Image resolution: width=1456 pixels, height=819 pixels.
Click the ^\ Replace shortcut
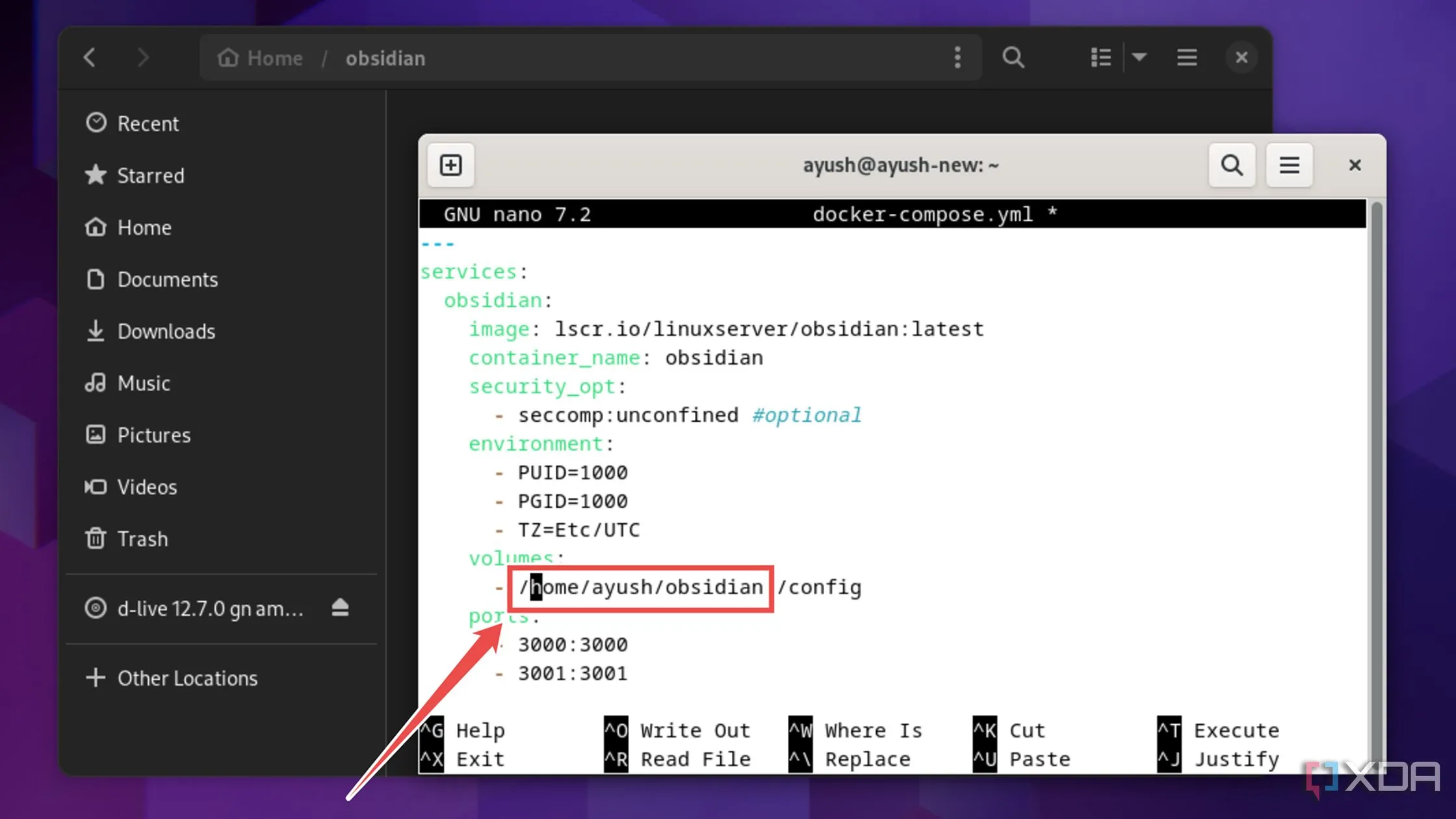click(850, 759)
